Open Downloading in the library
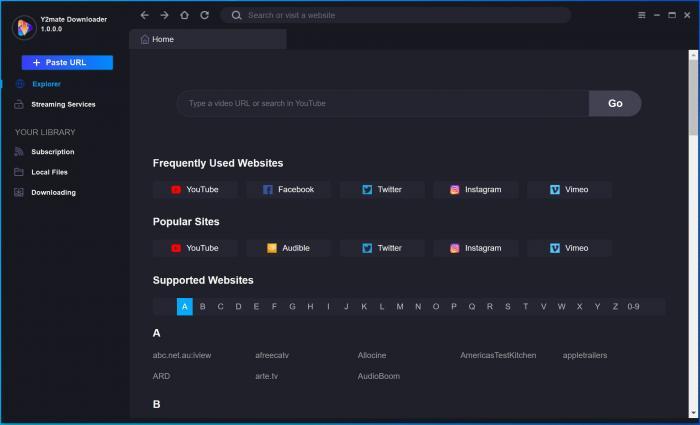This screenshot has width=700, height=425. [54, 192]
